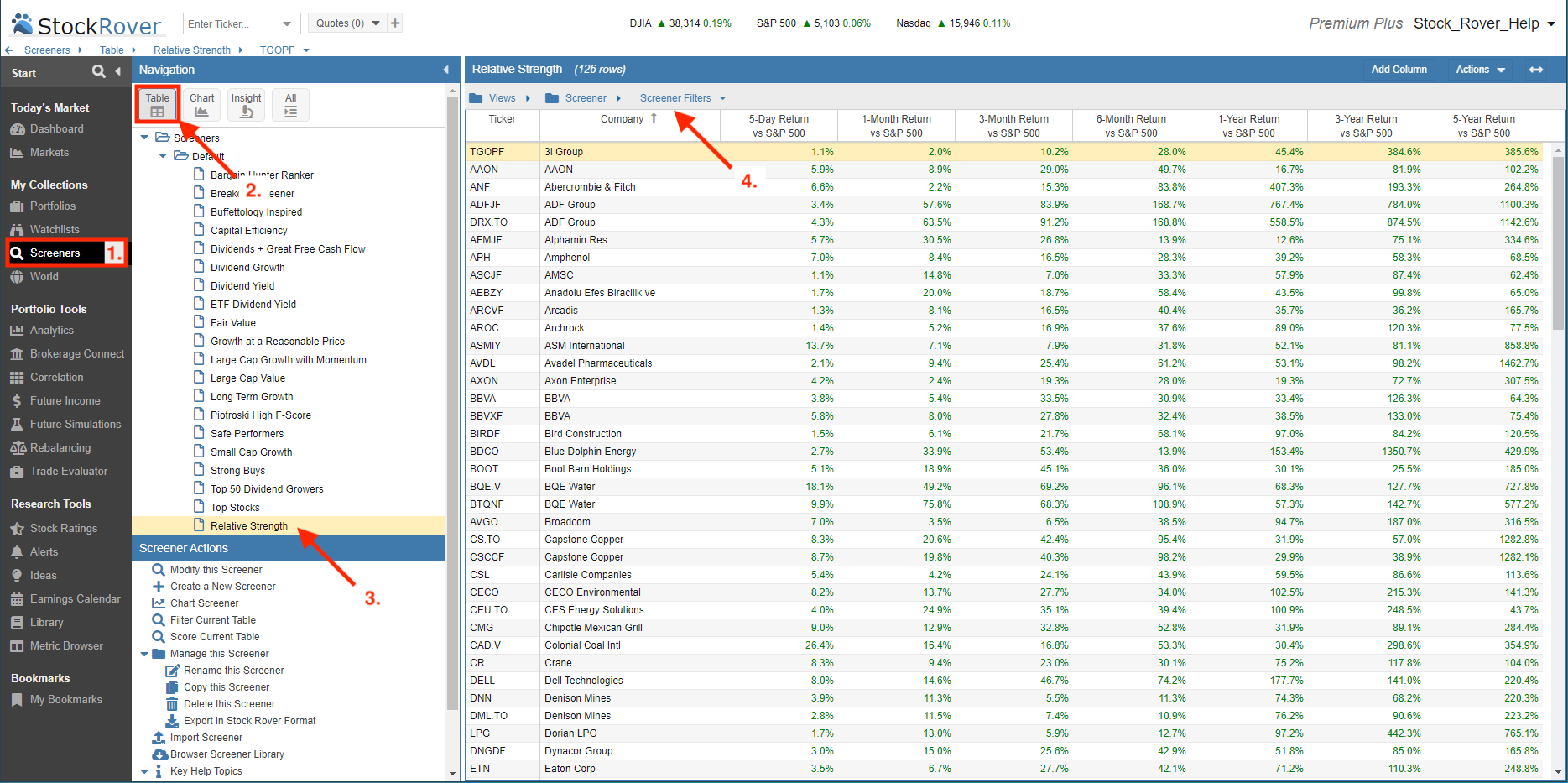Select the Chipotle Mexican Grill row
This screenshot has height=783, width=1568.
tap(1004, 628)
